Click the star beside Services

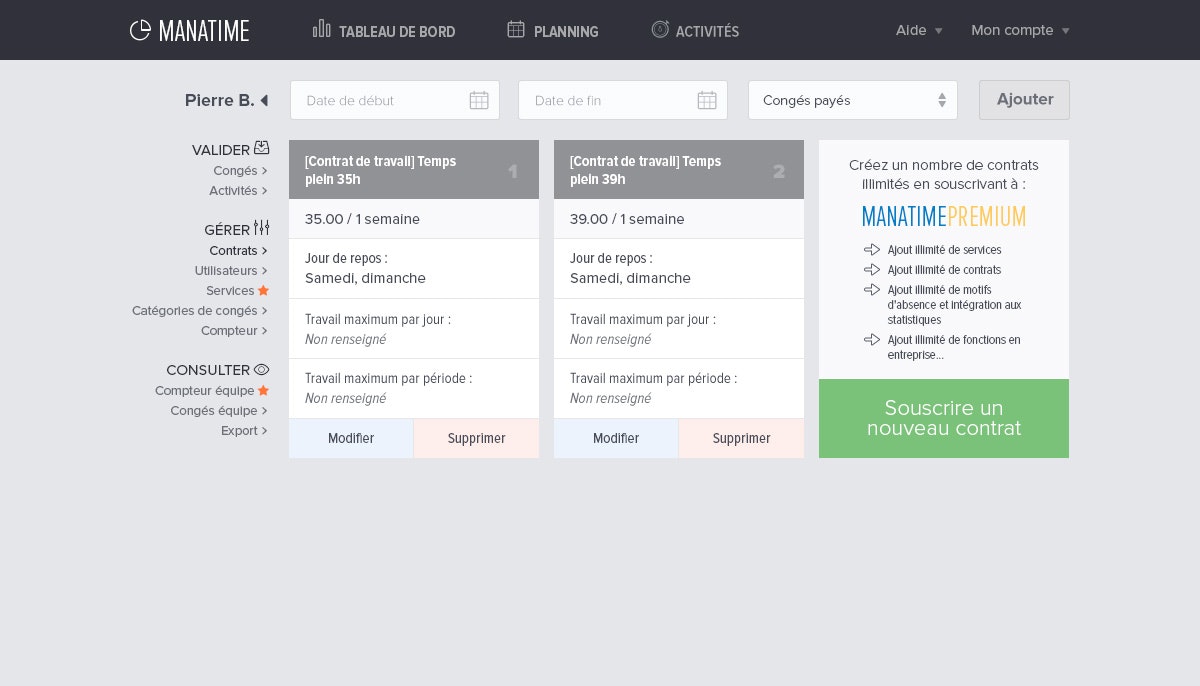[x=264, y=290]
